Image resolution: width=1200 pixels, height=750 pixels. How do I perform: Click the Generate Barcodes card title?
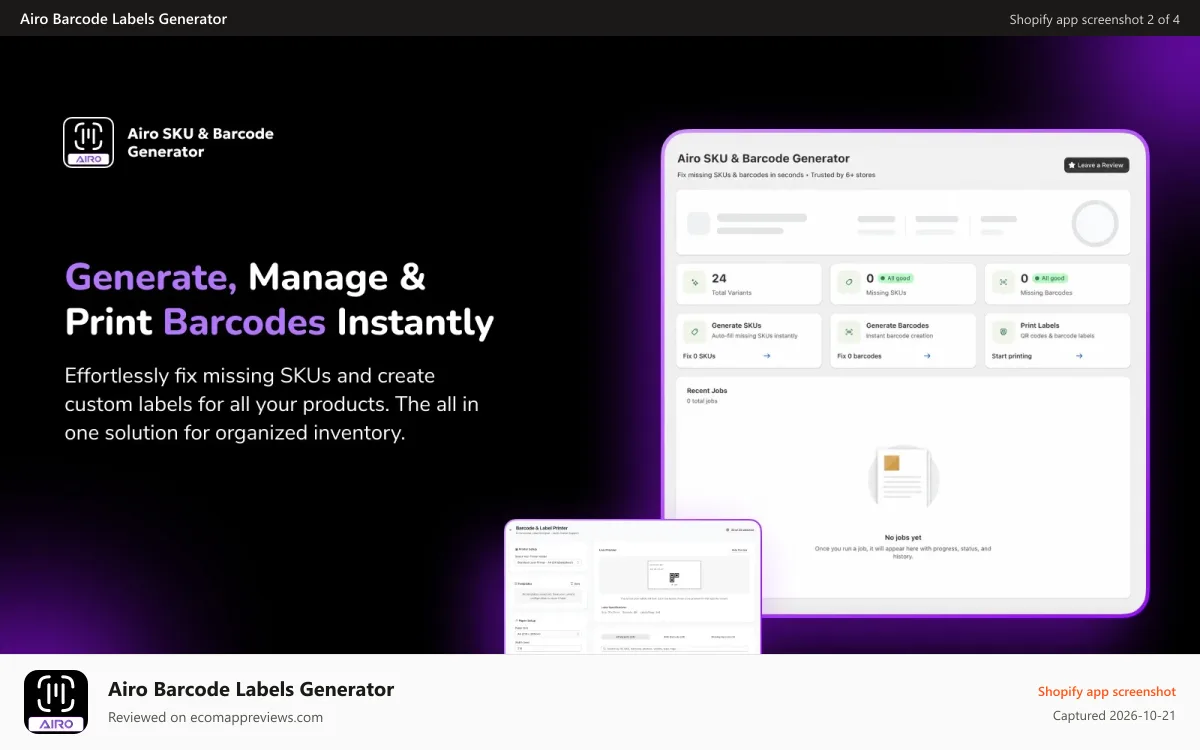[x=897, y=325]
